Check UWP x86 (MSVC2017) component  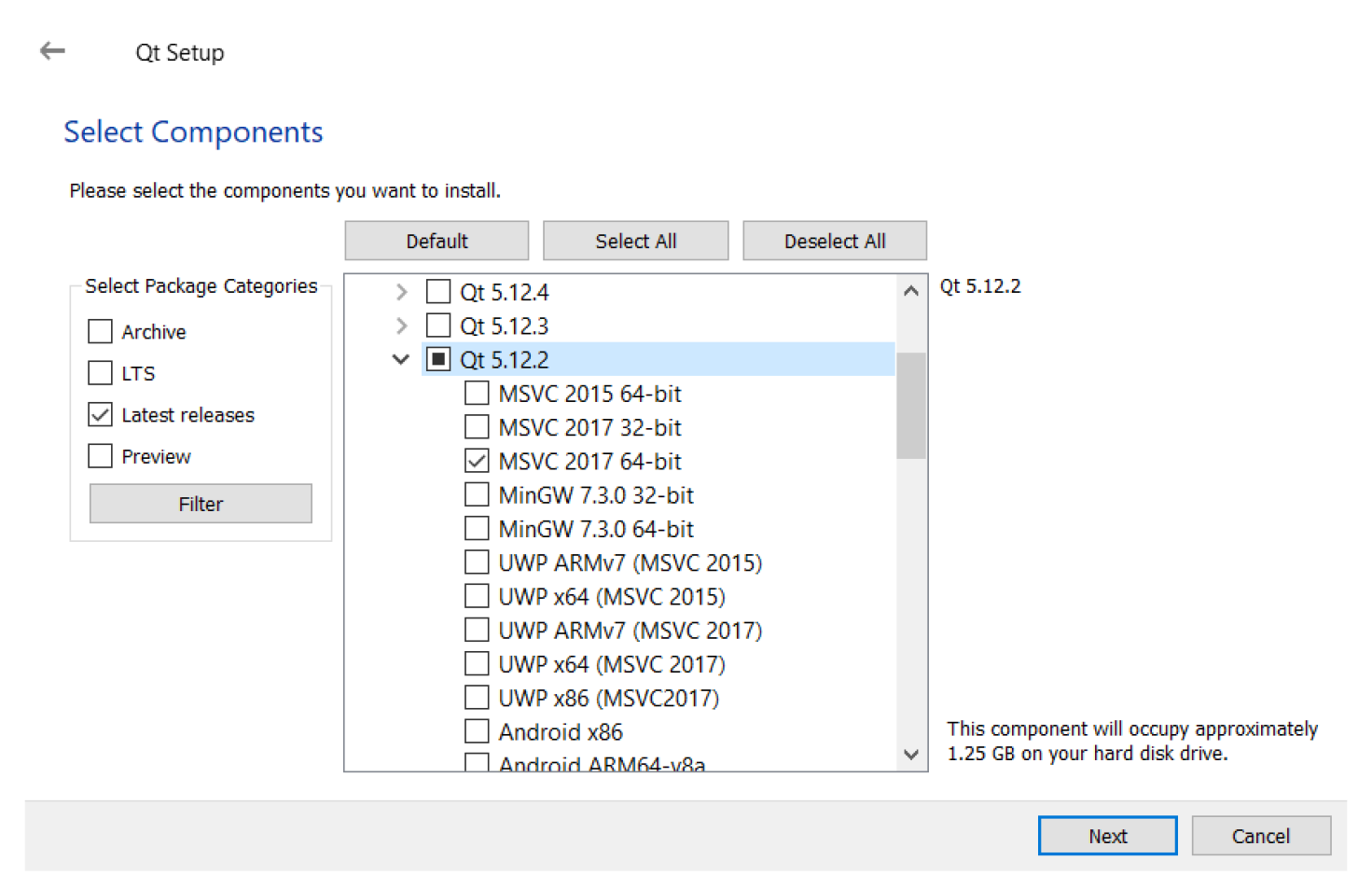[x=477, y=698]
